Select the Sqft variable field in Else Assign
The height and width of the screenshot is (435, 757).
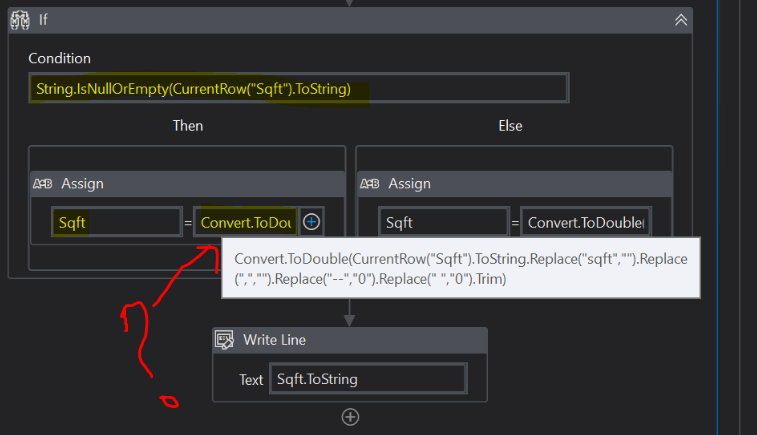[x=444, y=222]
